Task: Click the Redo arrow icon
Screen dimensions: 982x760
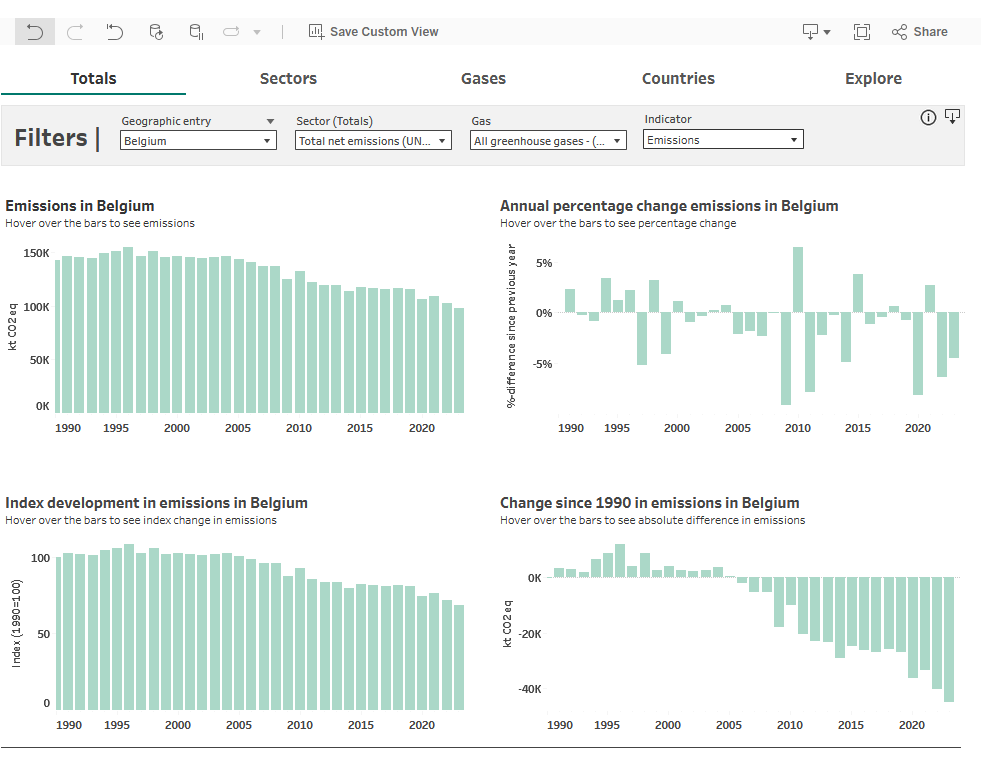Action: click(x=75, y=32)
